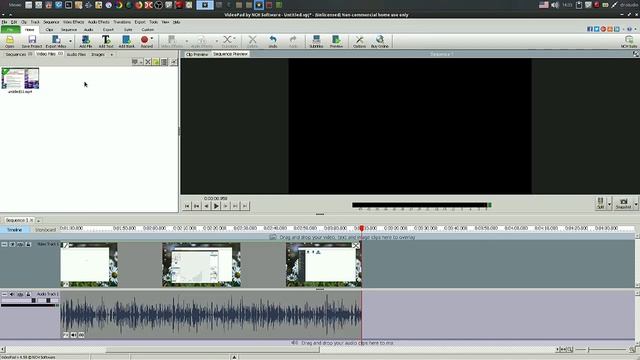Open a project with the Open toolbar icon
Viewport: 640px width, 360px height.
point(9,41)
